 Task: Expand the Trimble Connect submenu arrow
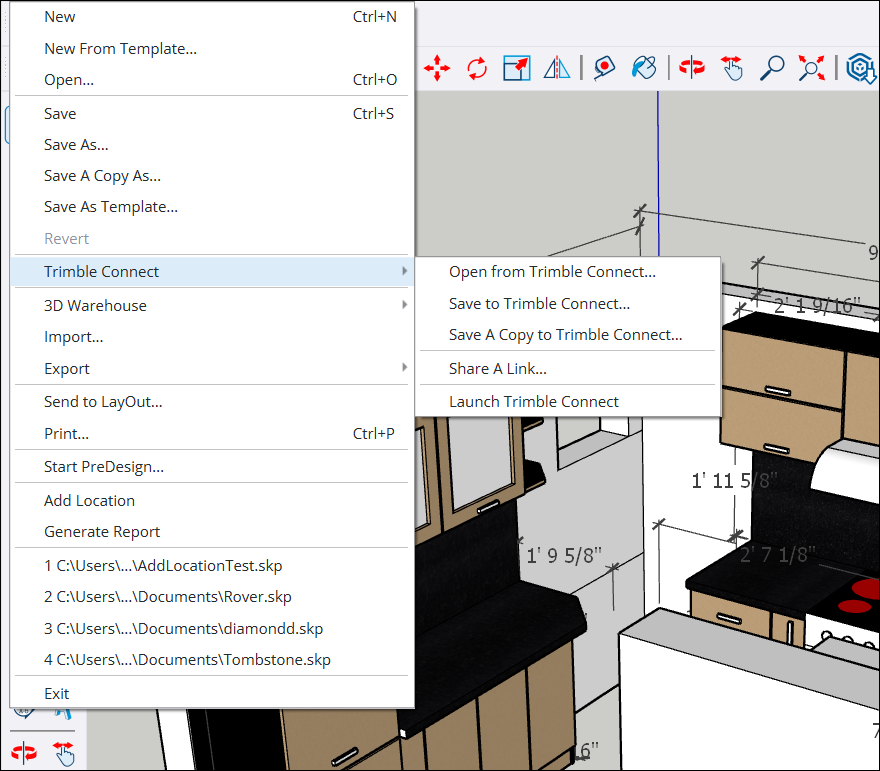click(x=406, y=271)
